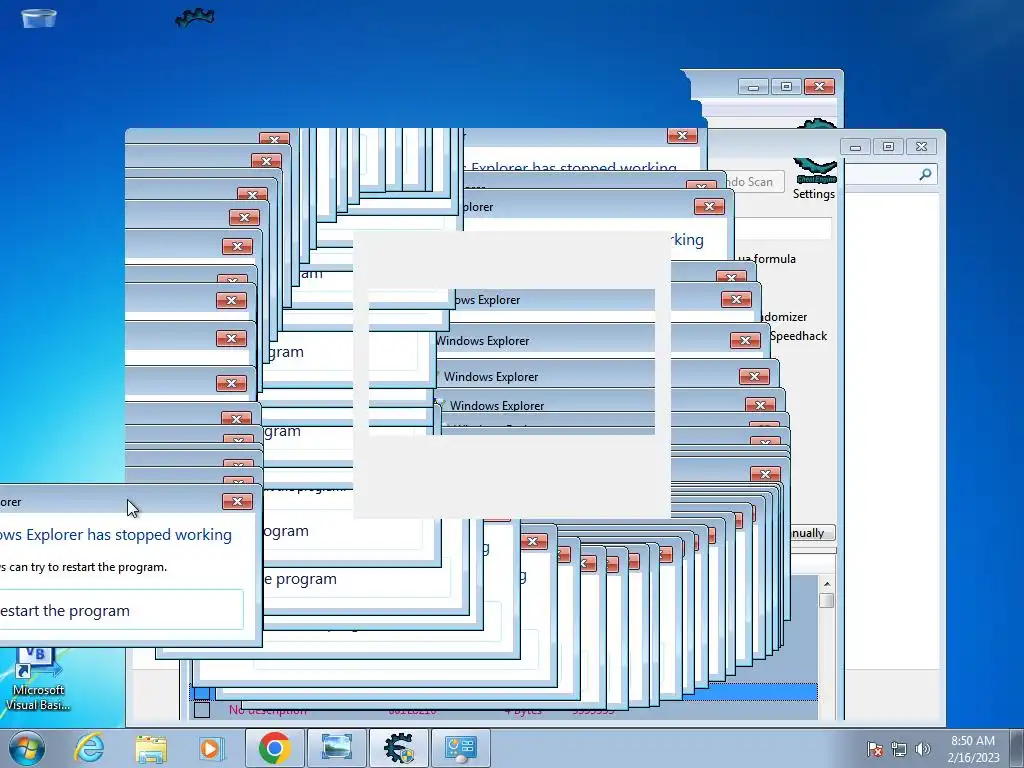Viewport: 1024px width, 768px height.
Task: Open the clock showing 8:50 AM
Action: coord(973,748)
